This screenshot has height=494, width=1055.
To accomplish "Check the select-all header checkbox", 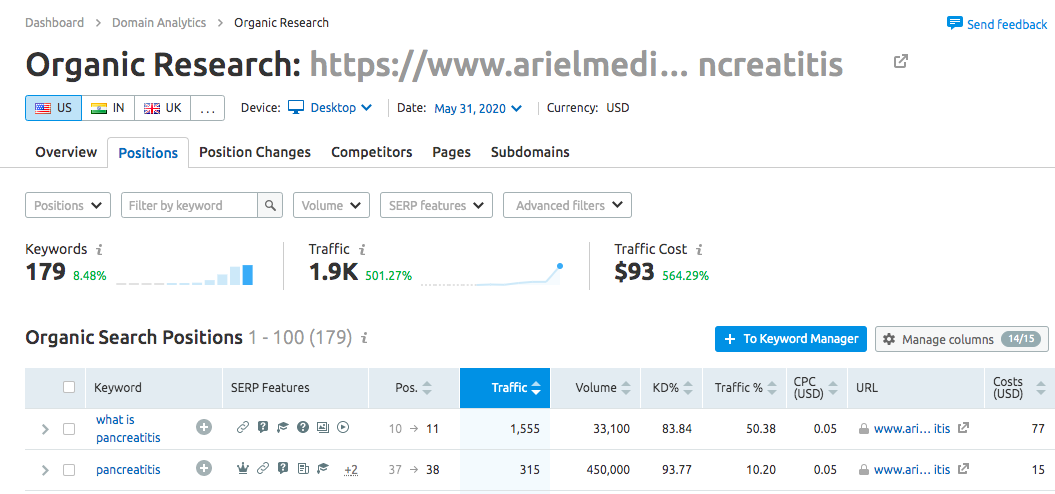I will click(69, 387).
